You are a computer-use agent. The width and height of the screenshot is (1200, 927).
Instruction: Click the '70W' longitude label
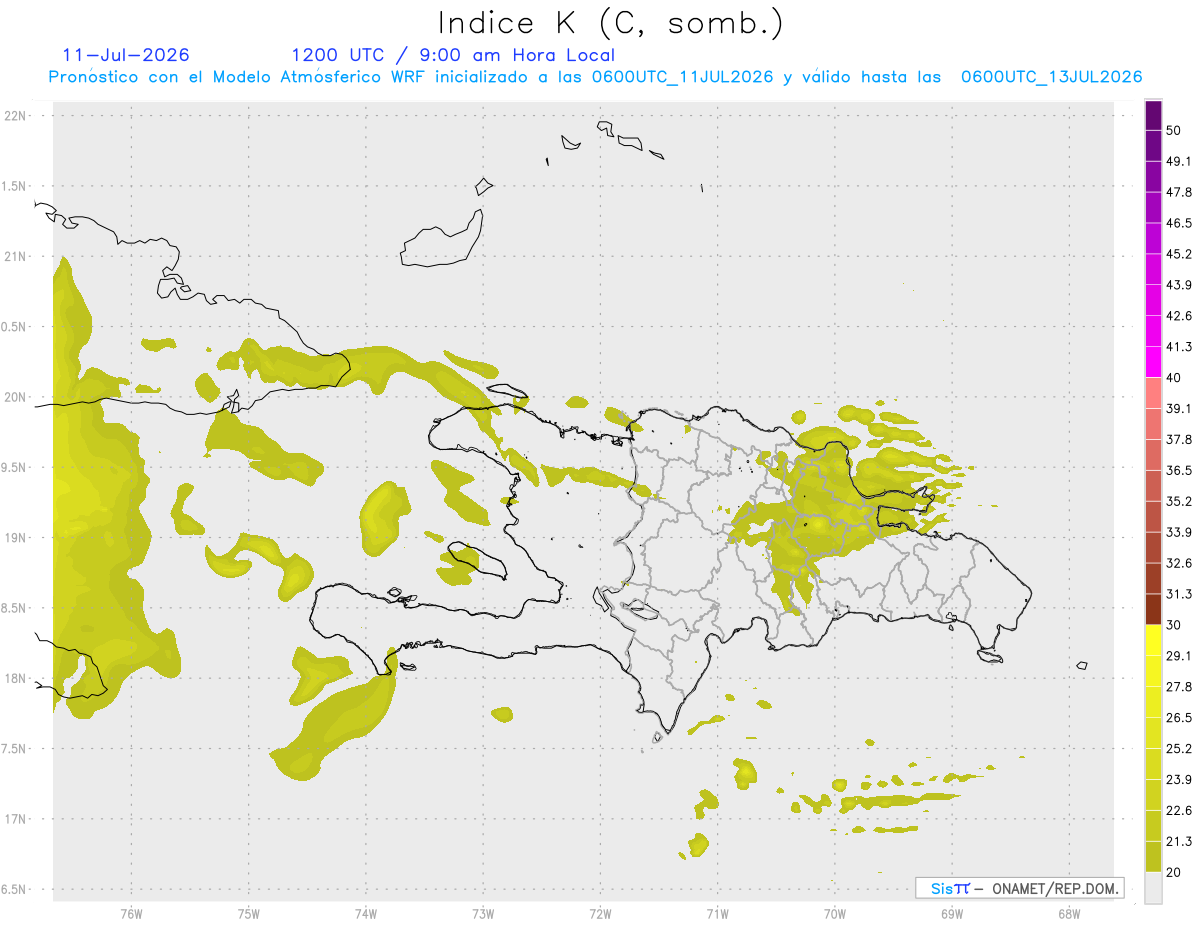[x=835, y=914]
